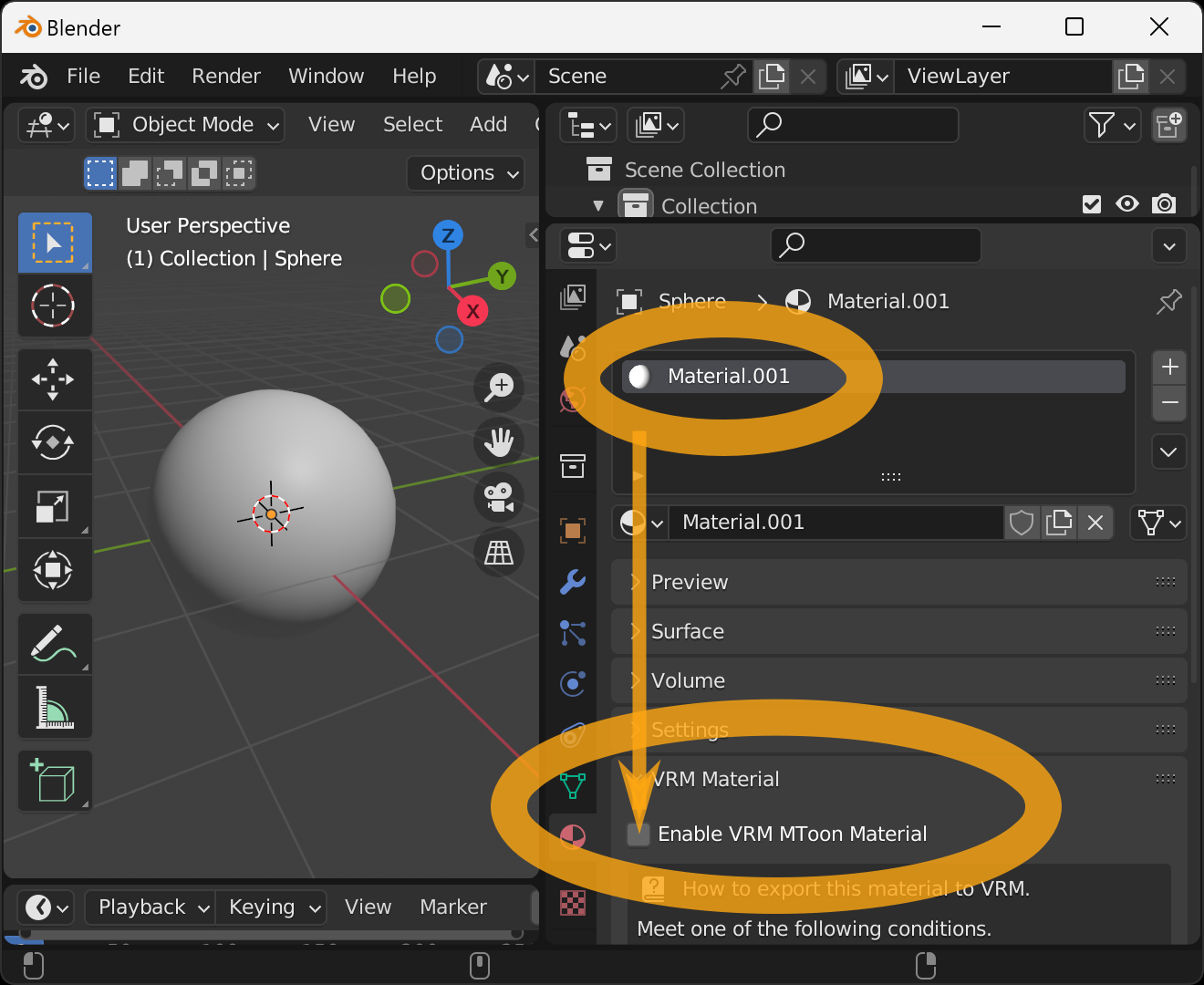Add a material slot with plus button

click(x=1169, y=368)
